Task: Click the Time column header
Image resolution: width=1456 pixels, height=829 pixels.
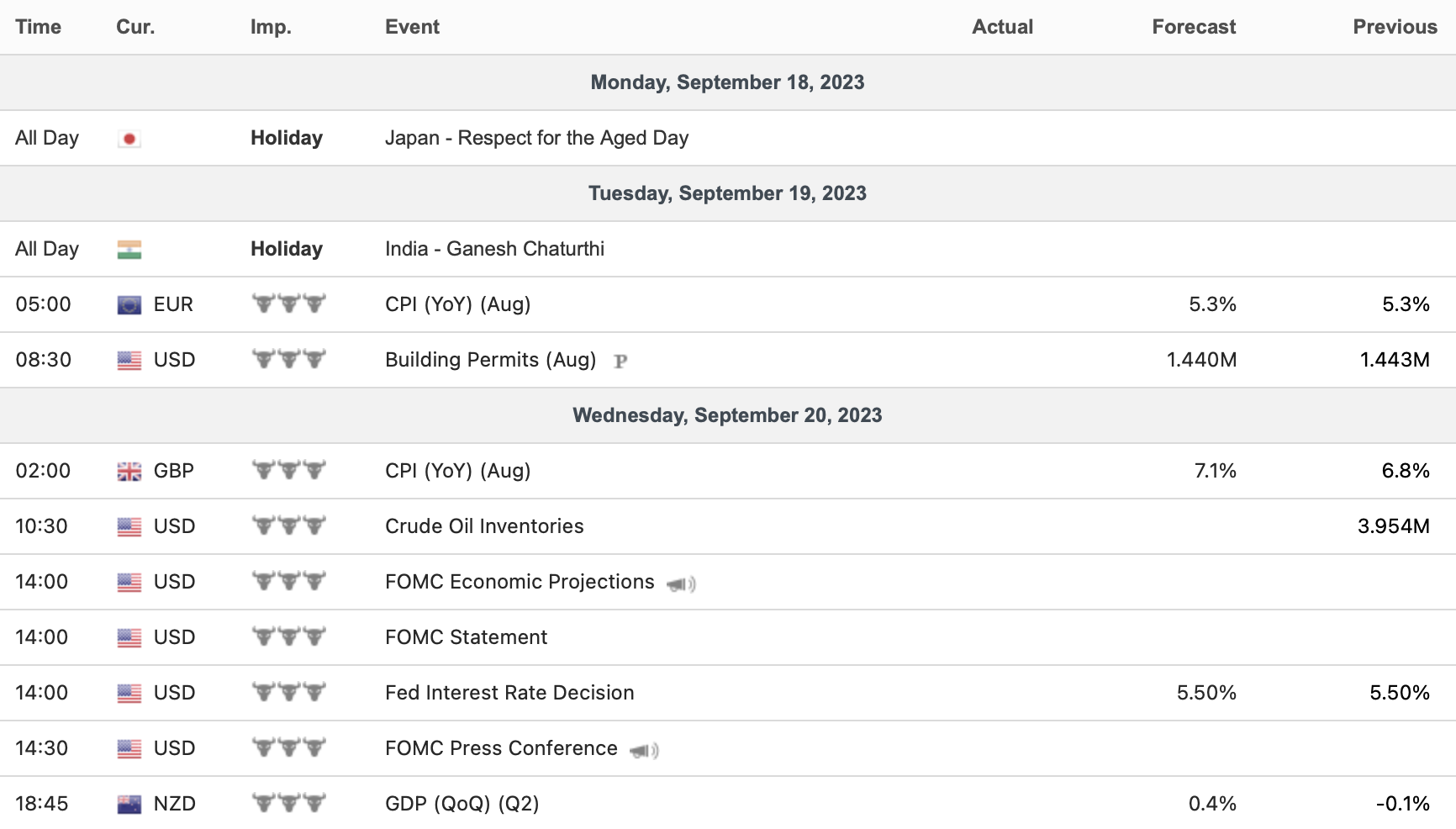Action: (39, 27)
